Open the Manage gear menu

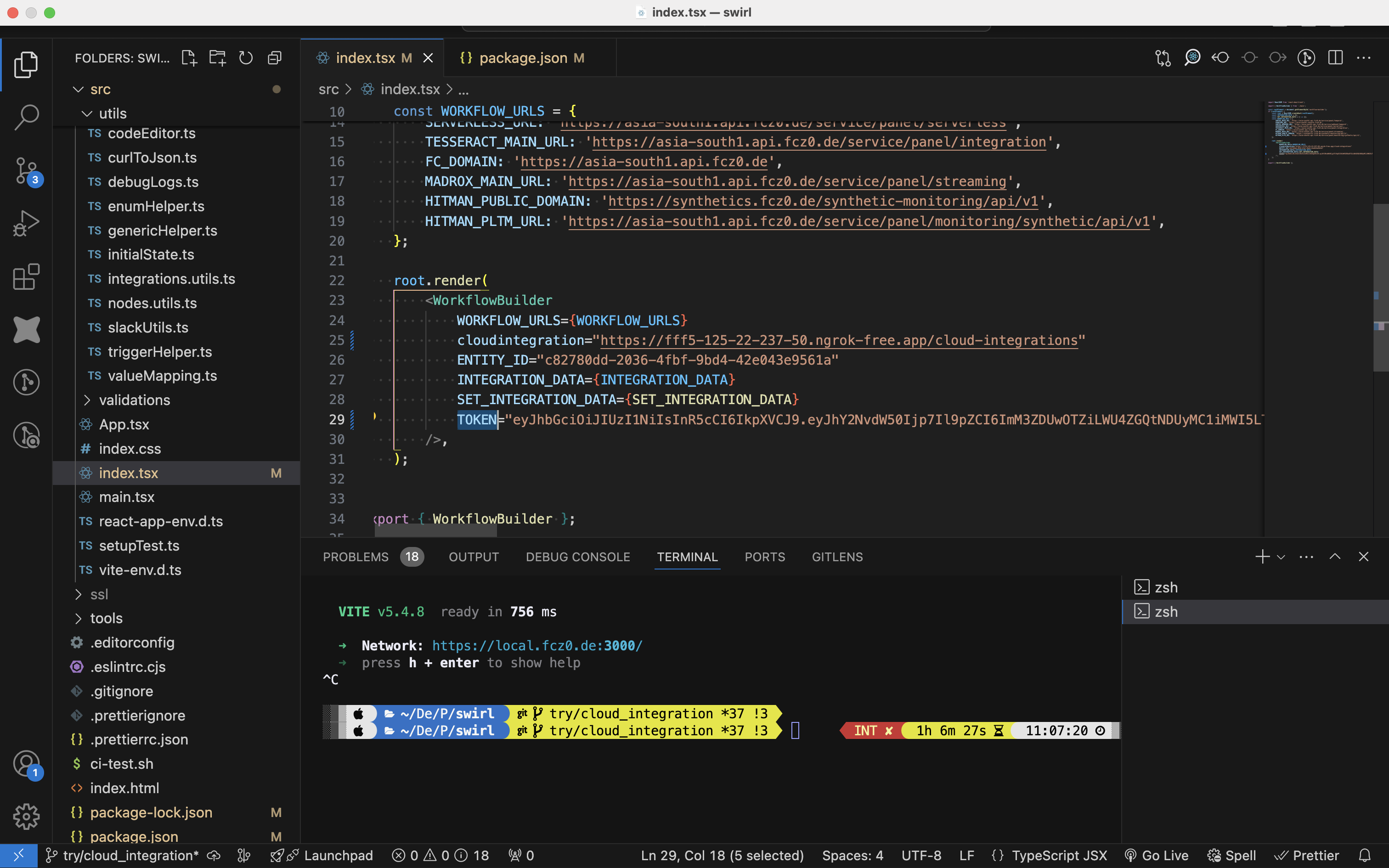pyautogui.click(x=26, y=817)
